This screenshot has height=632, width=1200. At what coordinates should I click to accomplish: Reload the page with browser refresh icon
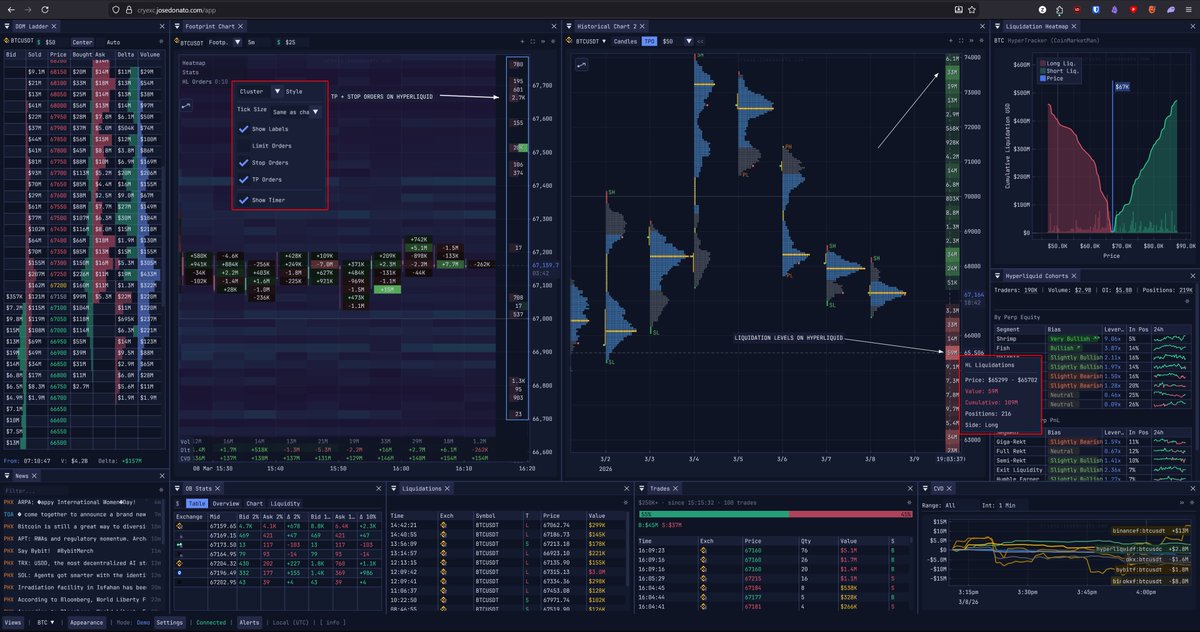tap(45, 10)
